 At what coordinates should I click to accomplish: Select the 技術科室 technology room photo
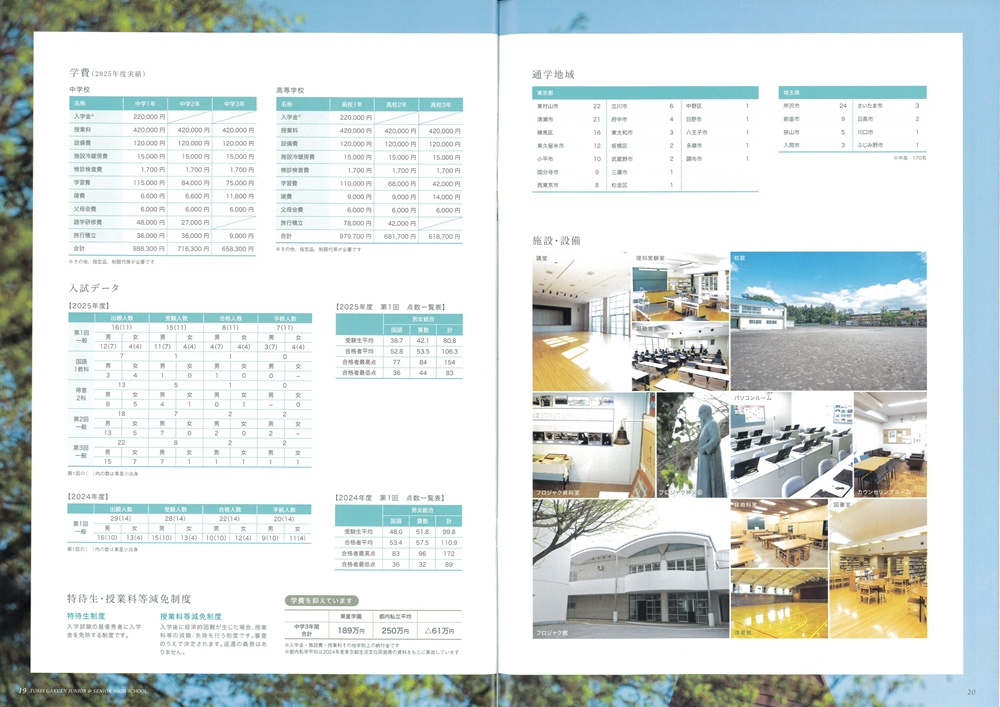tap(779, 535)
